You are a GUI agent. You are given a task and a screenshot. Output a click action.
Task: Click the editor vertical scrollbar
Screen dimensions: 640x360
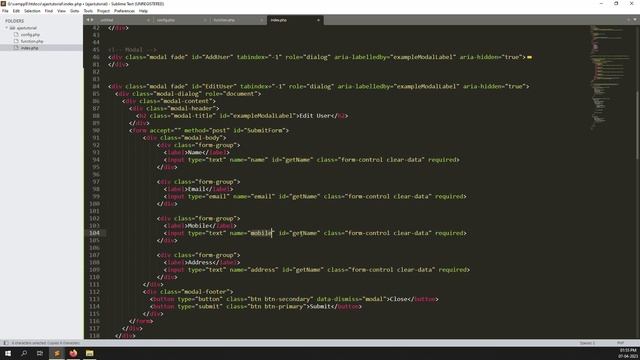(637, 124)
